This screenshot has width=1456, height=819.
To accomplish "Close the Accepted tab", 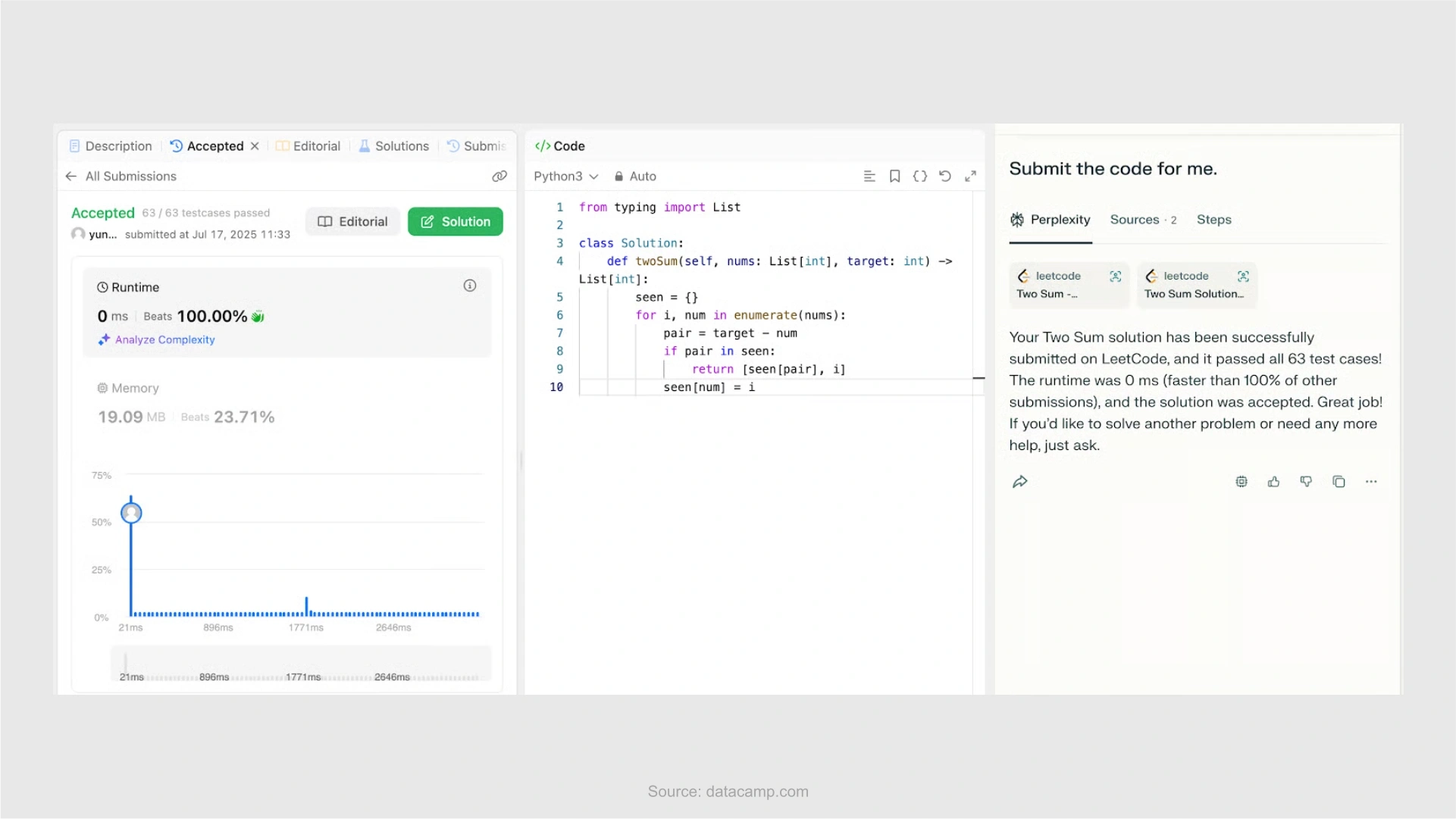I will [x=255, y=146].
